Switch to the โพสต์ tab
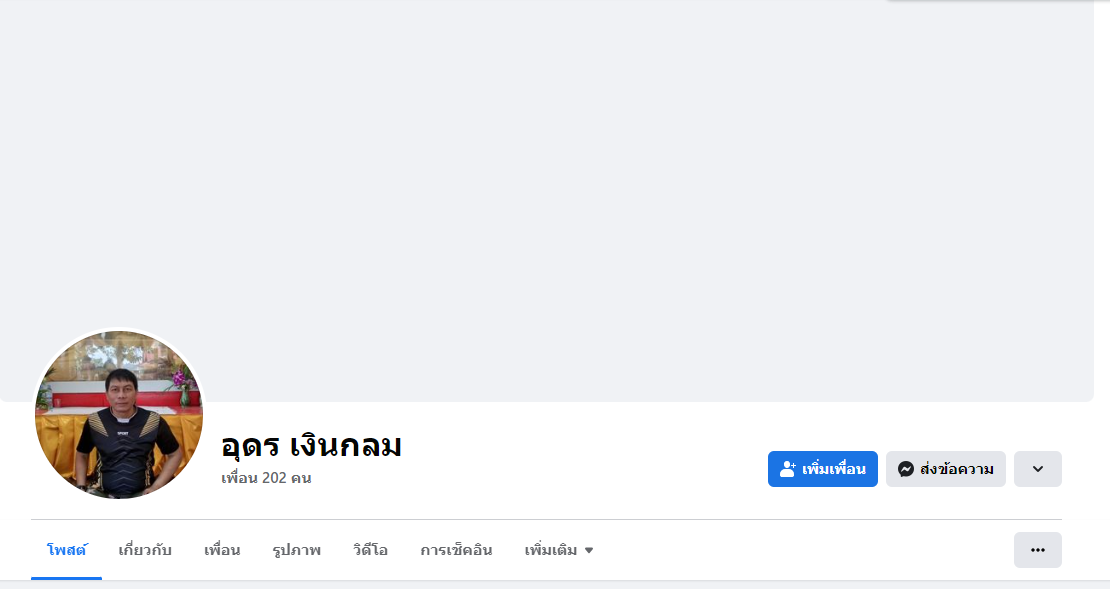 tap(67, 550)
